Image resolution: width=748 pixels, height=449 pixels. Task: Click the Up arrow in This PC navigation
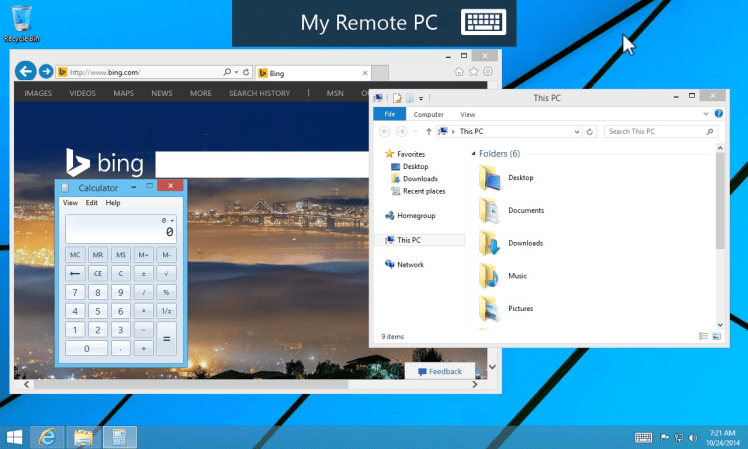(x=428, y=131)
